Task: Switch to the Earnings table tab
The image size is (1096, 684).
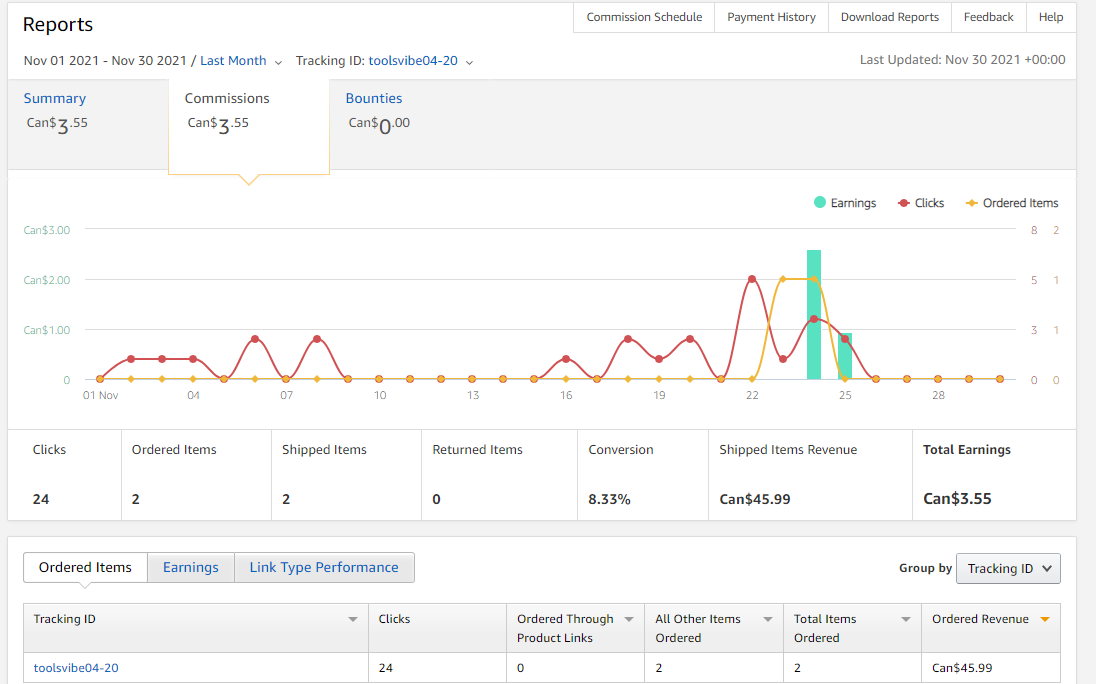Action: (191, 567)
